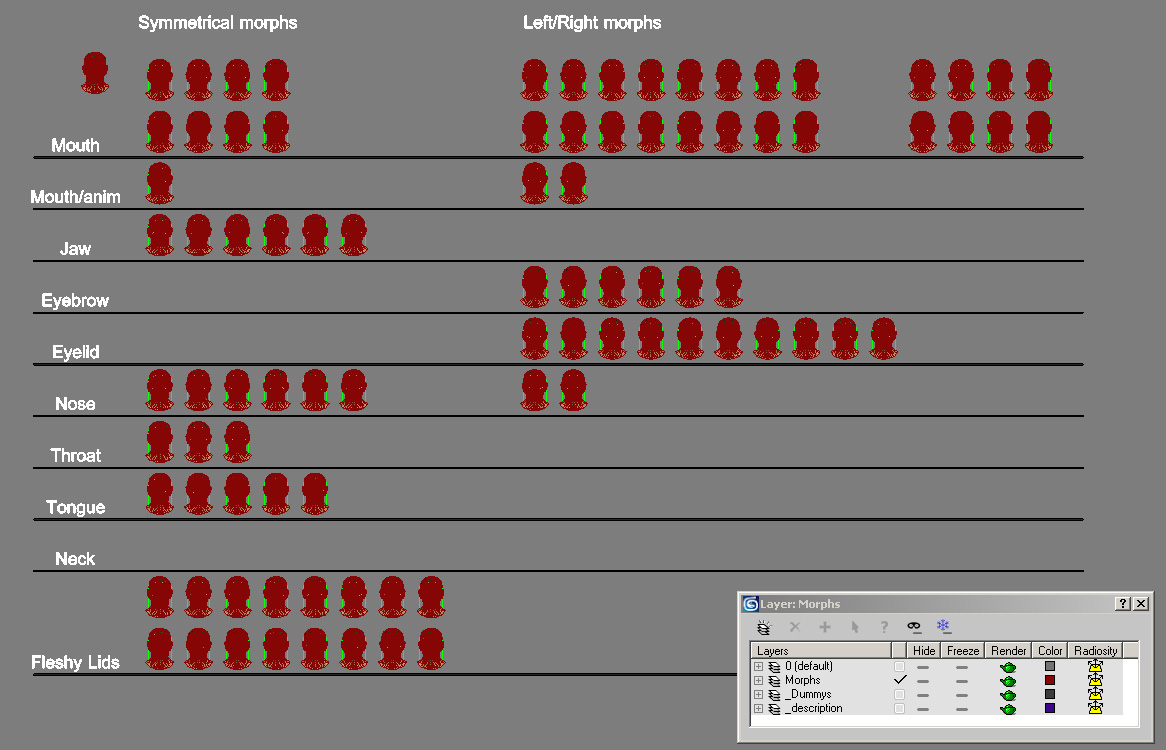Select the _Dummys layer name

click(x=808, y=694)
